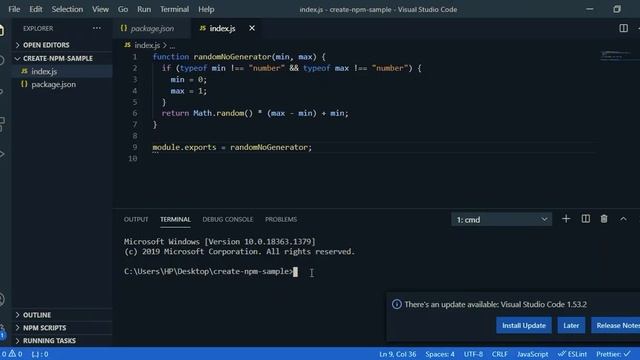Click the Ln 9, Col 36 status item
Image resolution: width=640 pixels, height=360 pixels.
pos(398,354)
